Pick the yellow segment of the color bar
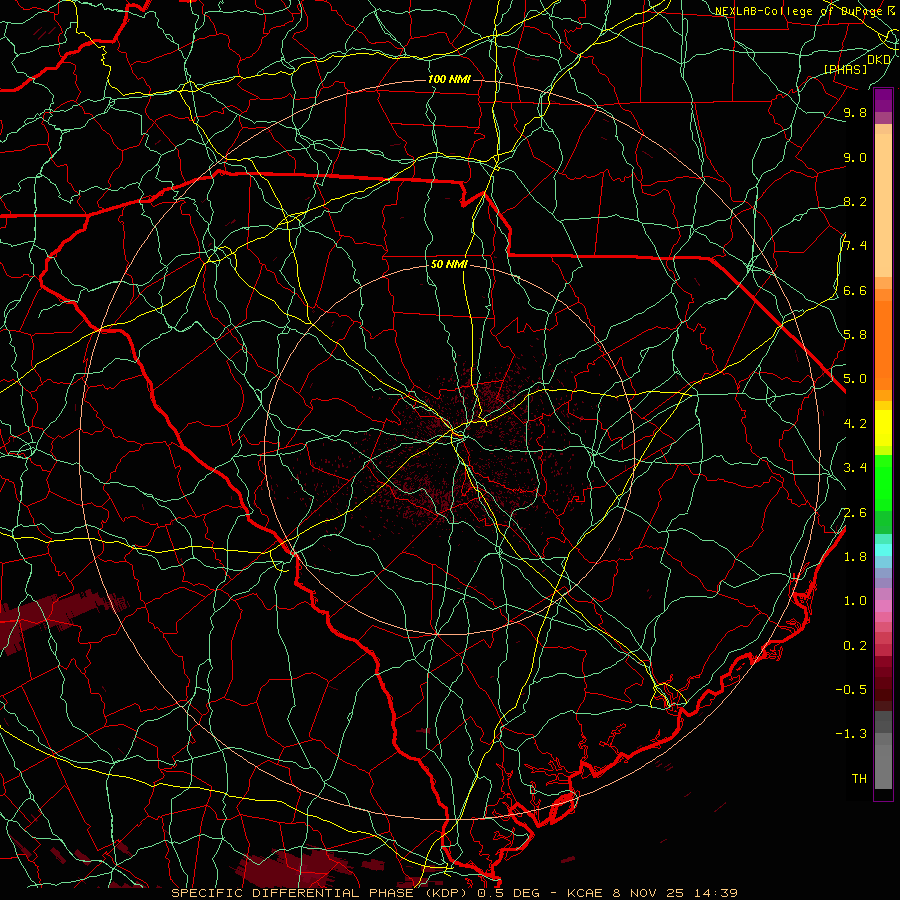The height and width of the screenshot is (900, 900). coord(883,428)
